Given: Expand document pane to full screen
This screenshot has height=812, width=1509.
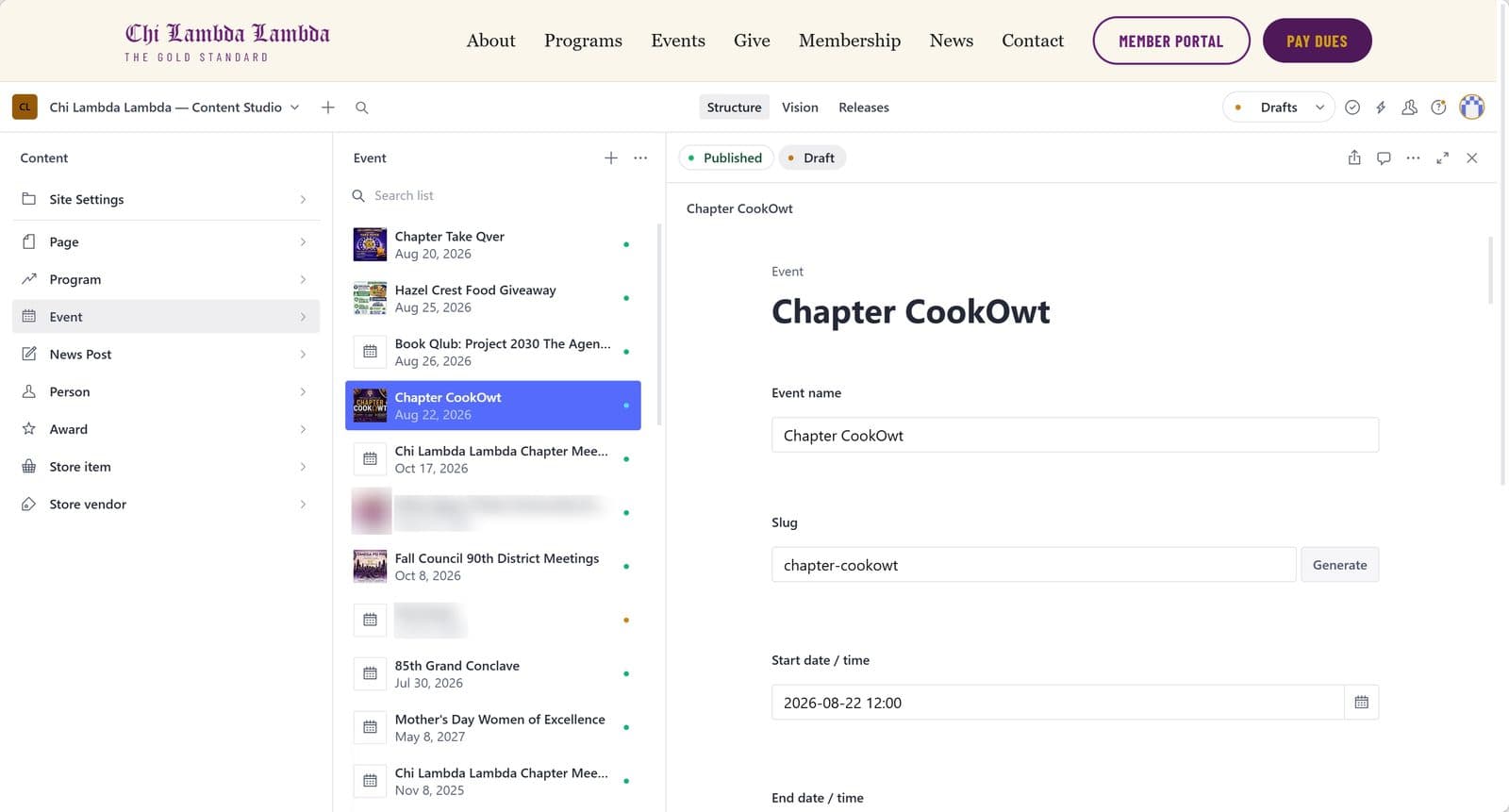Looking at the screenshot, I should click(x=1442, y=157).
